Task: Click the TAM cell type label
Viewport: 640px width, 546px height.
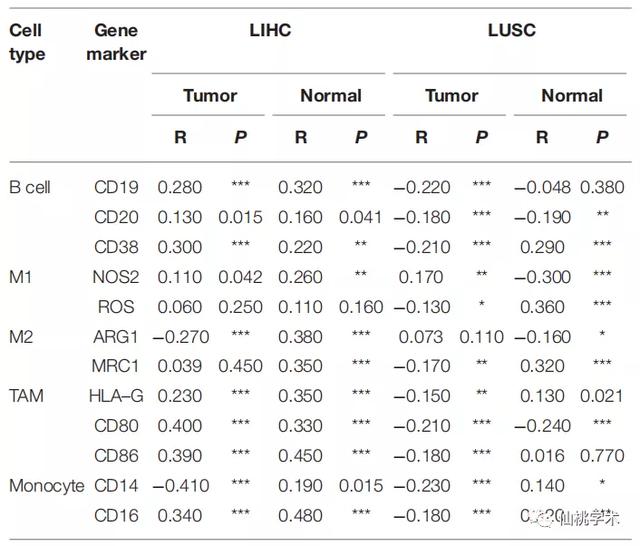Action: [27, 396]
